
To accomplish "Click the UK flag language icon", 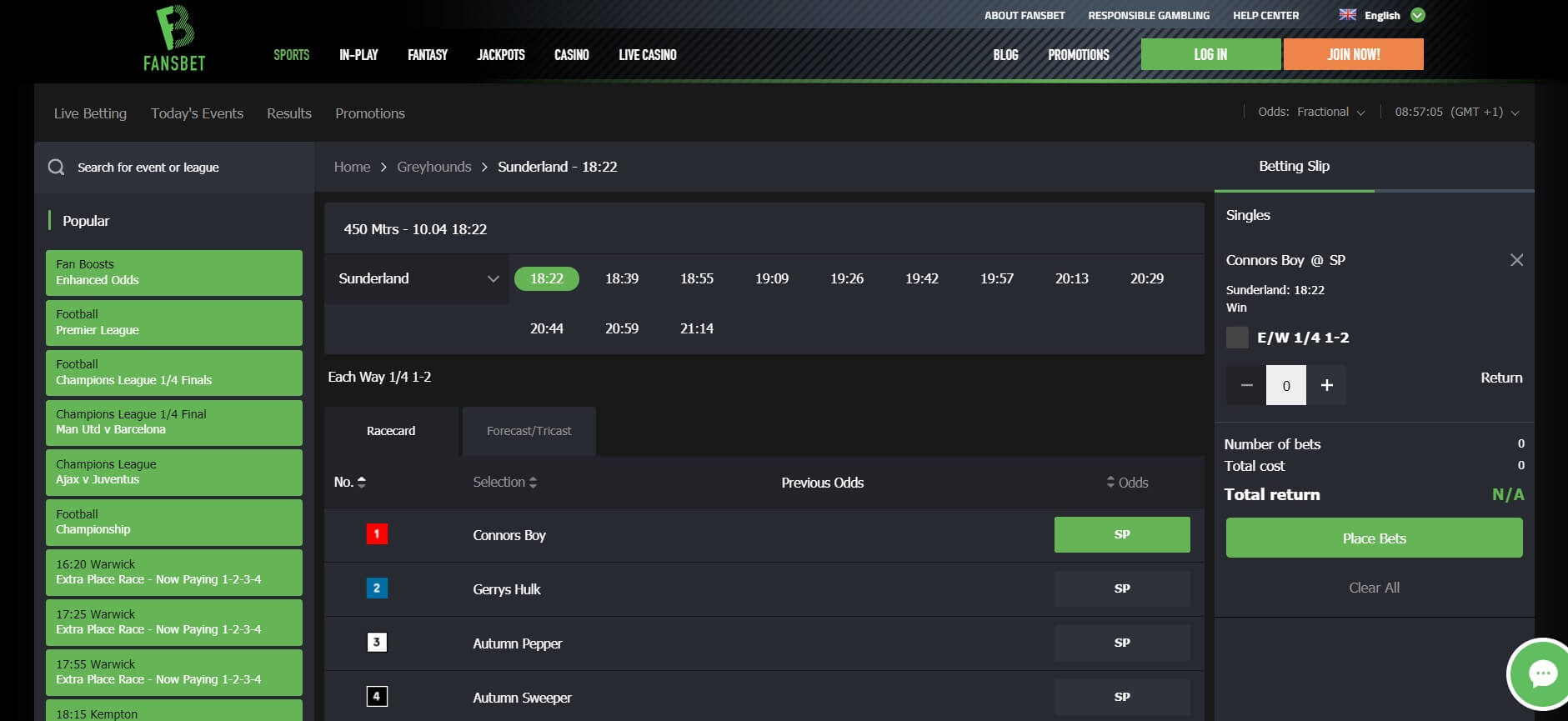I will click(x=1347, y=15).
